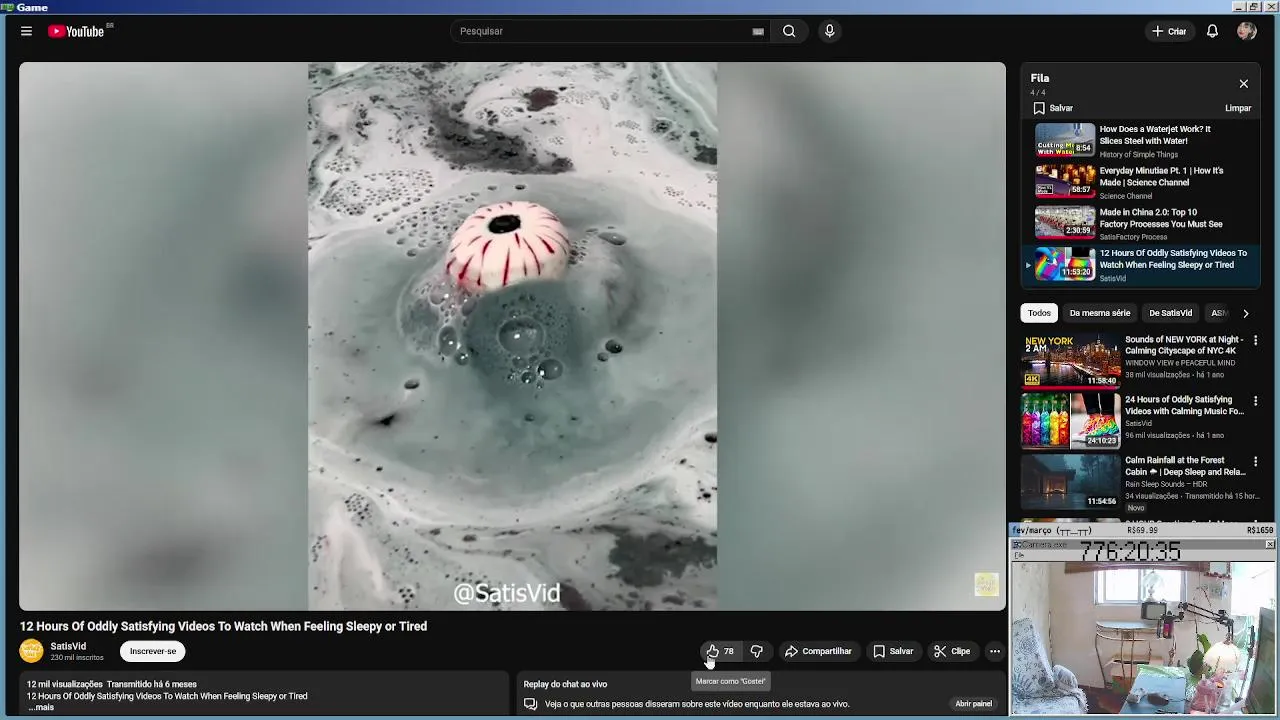Viewport: 1280px width, 720px height.
Task: Open '24 Hours of Oddly Satisfying Videos' title
Action: [1184, 405]
